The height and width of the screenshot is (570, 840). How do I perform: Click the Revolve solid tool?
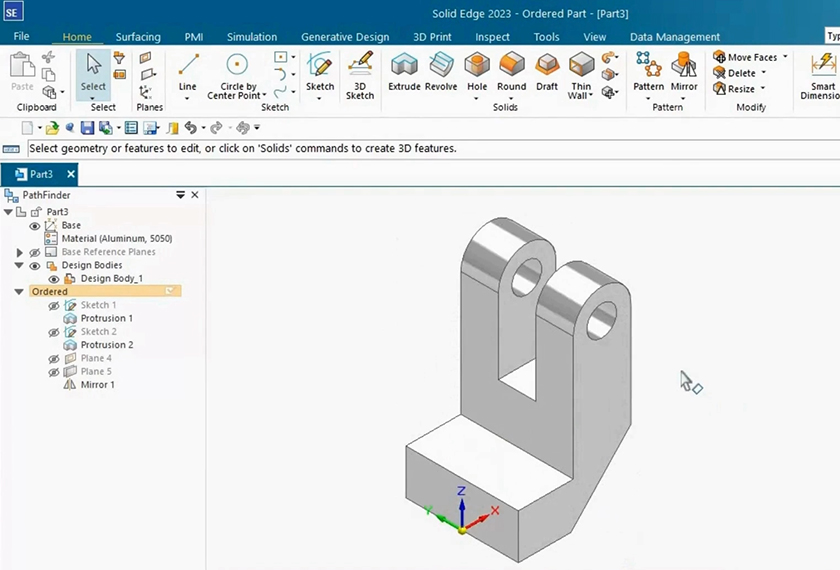441,71
